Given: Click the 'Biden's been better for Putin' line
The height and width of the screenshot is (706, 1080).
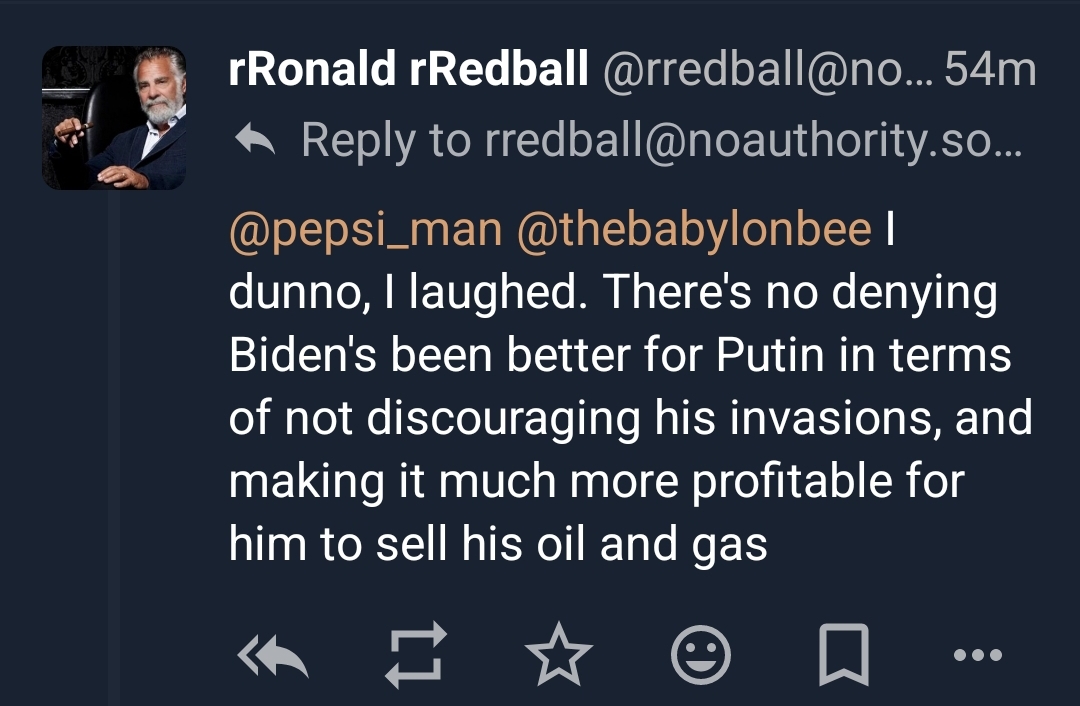Looking at the screenshot, I should click(619, 356).
